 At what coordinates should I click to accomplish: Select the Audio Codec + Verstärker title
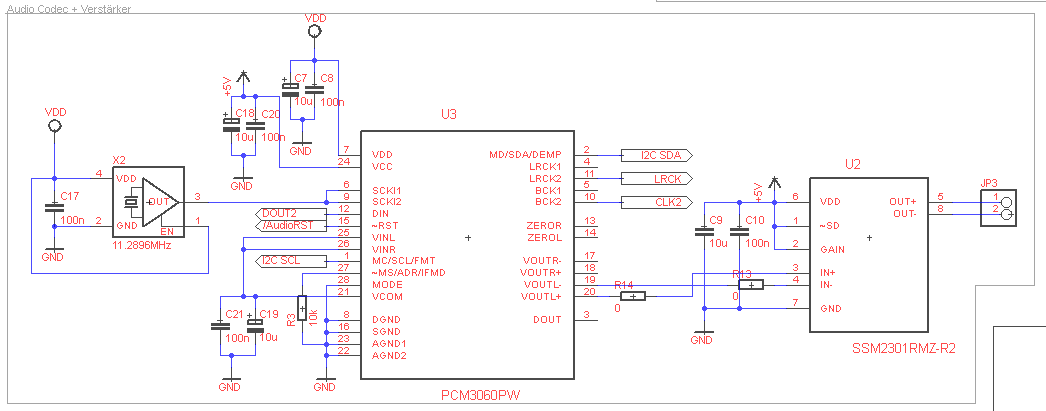click(x=69, y=9)
